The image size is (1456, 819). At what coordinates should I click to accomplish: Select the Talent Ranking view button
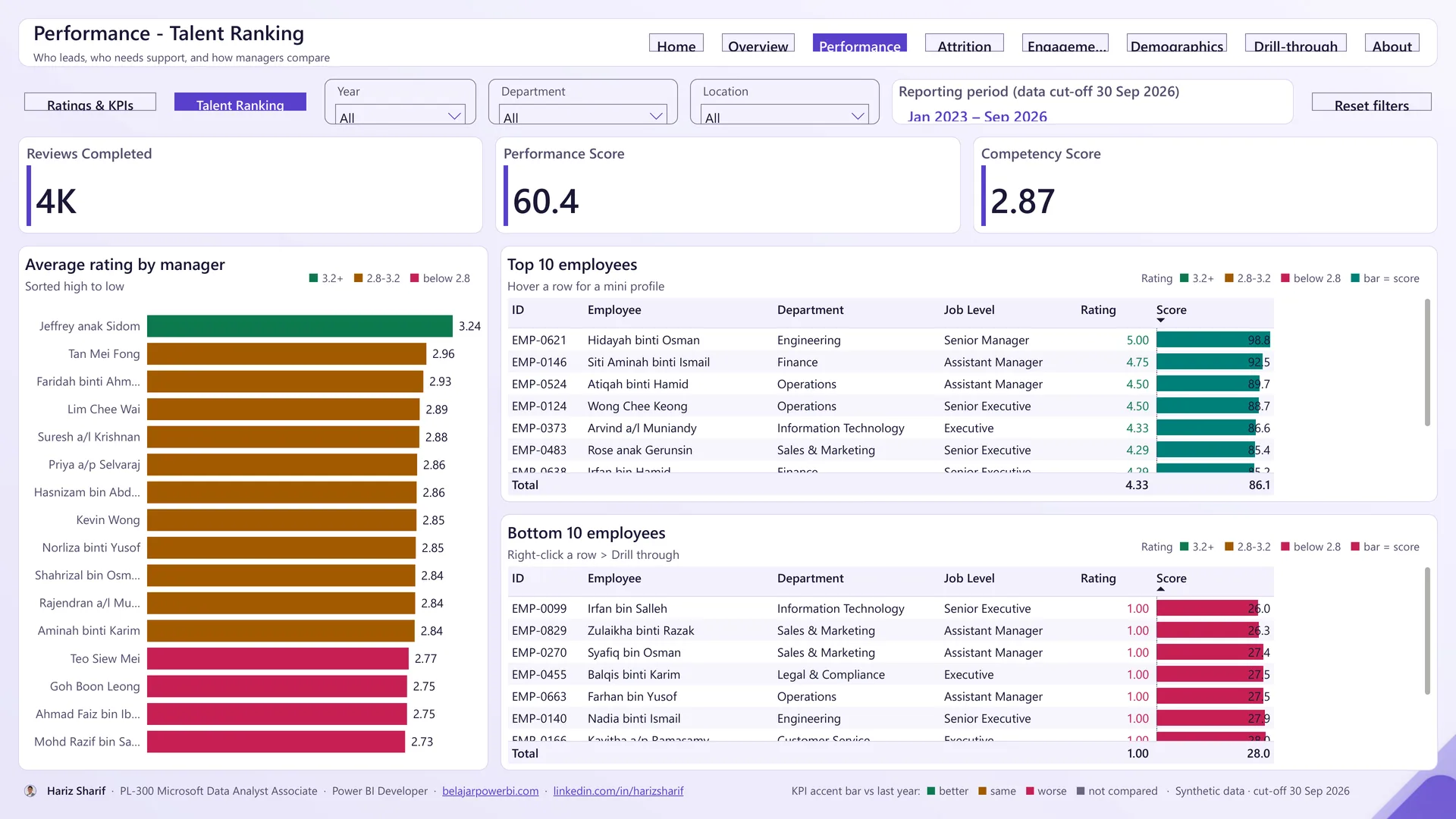point(240,102)
